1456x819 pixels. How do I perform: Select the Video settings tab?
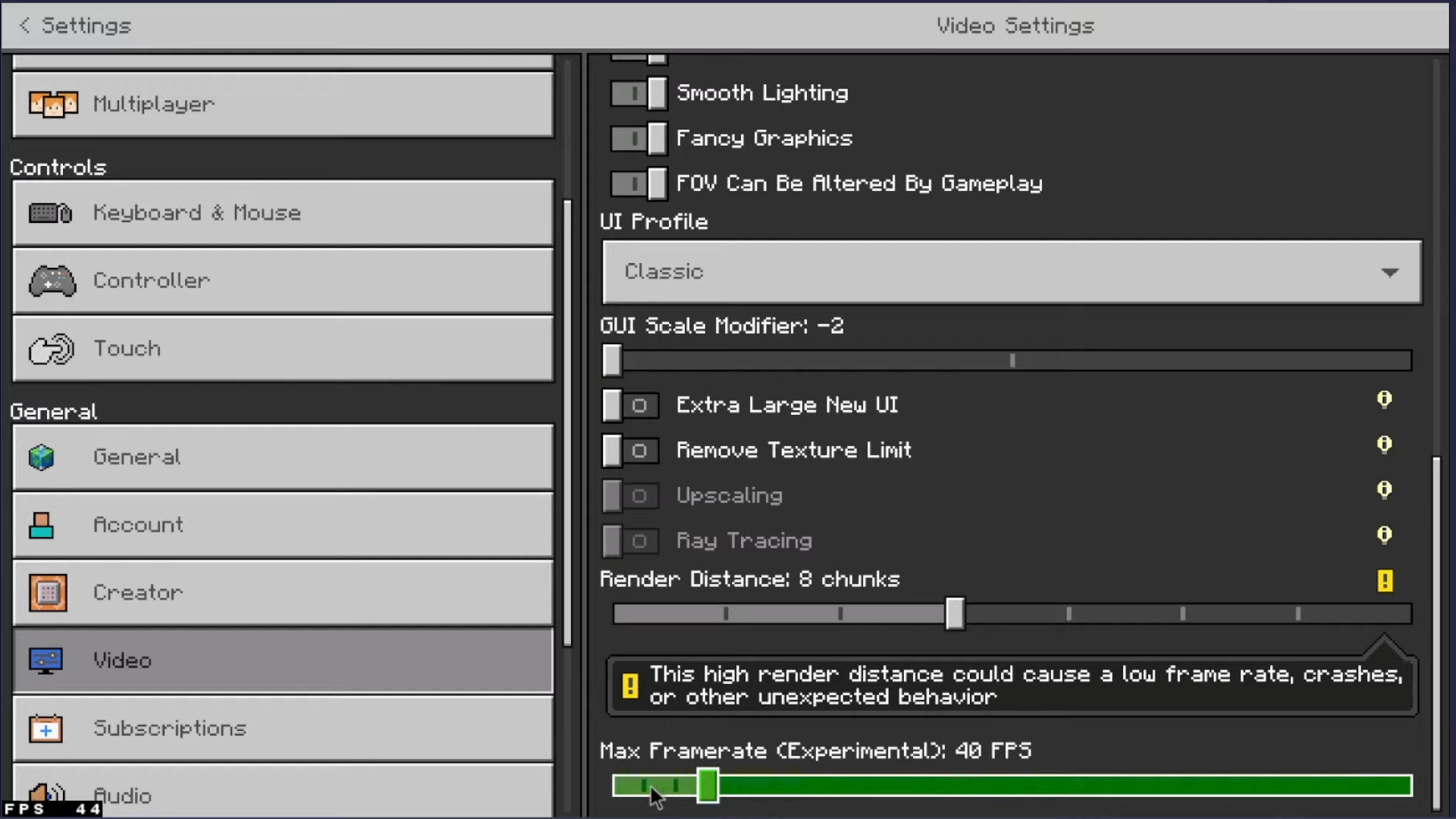[x=283, y=661]
